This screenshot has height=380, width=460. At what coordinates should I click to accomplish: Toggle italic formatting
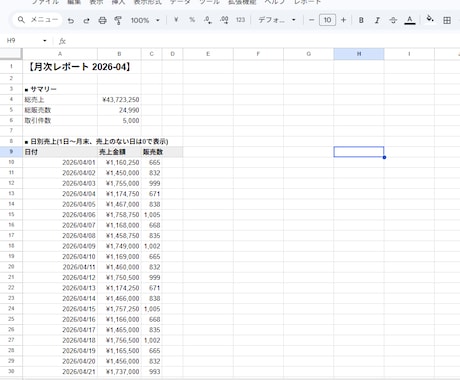pos(377,20)
